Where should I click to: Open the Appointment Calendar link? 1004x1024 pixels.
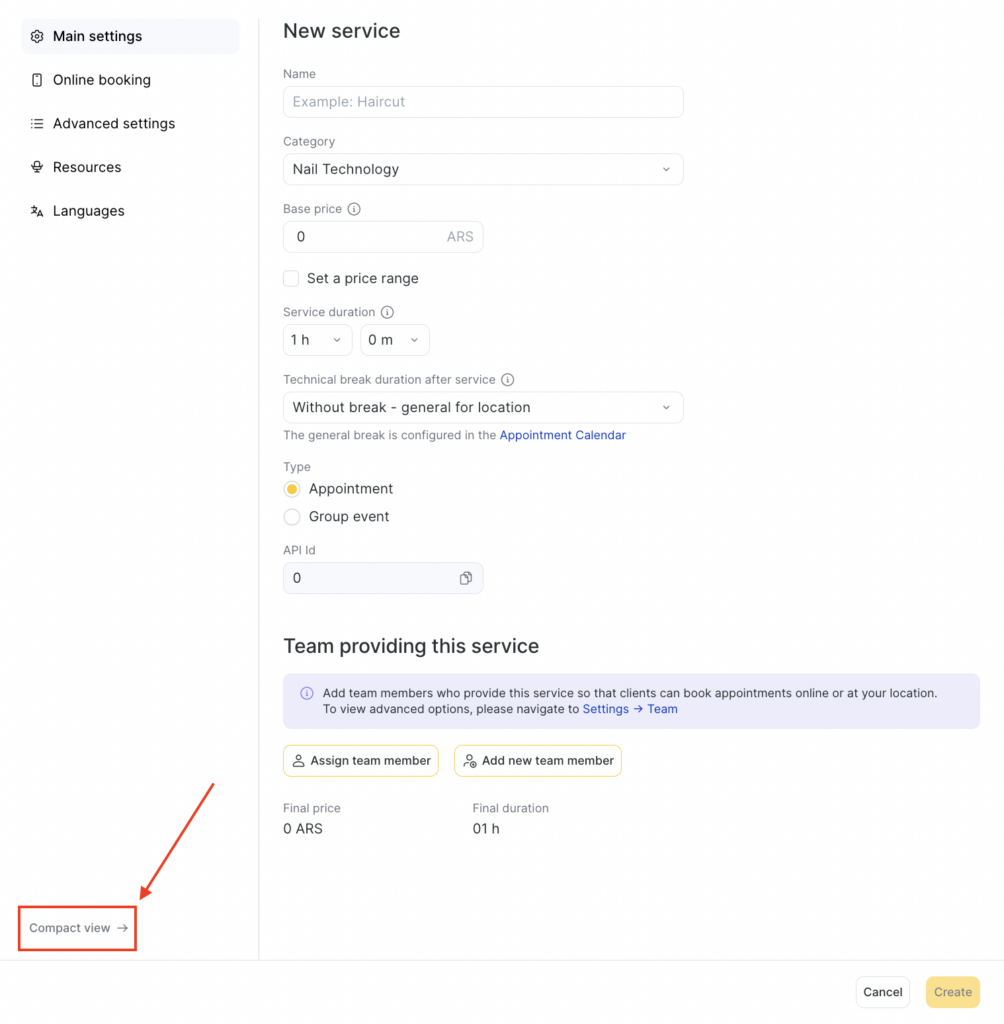(562, 435)
